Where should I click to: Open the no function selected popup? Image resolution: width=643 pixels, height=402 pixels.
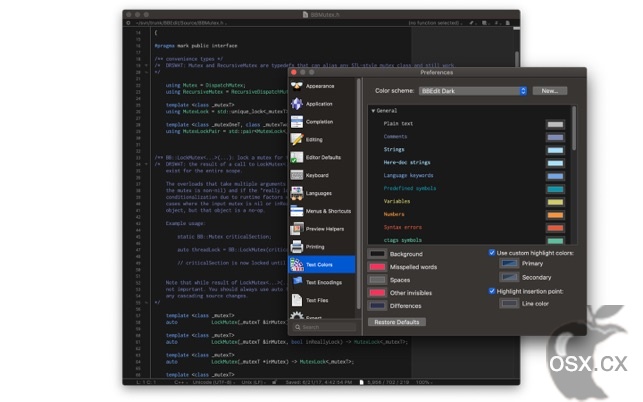[x=435, y=23]
